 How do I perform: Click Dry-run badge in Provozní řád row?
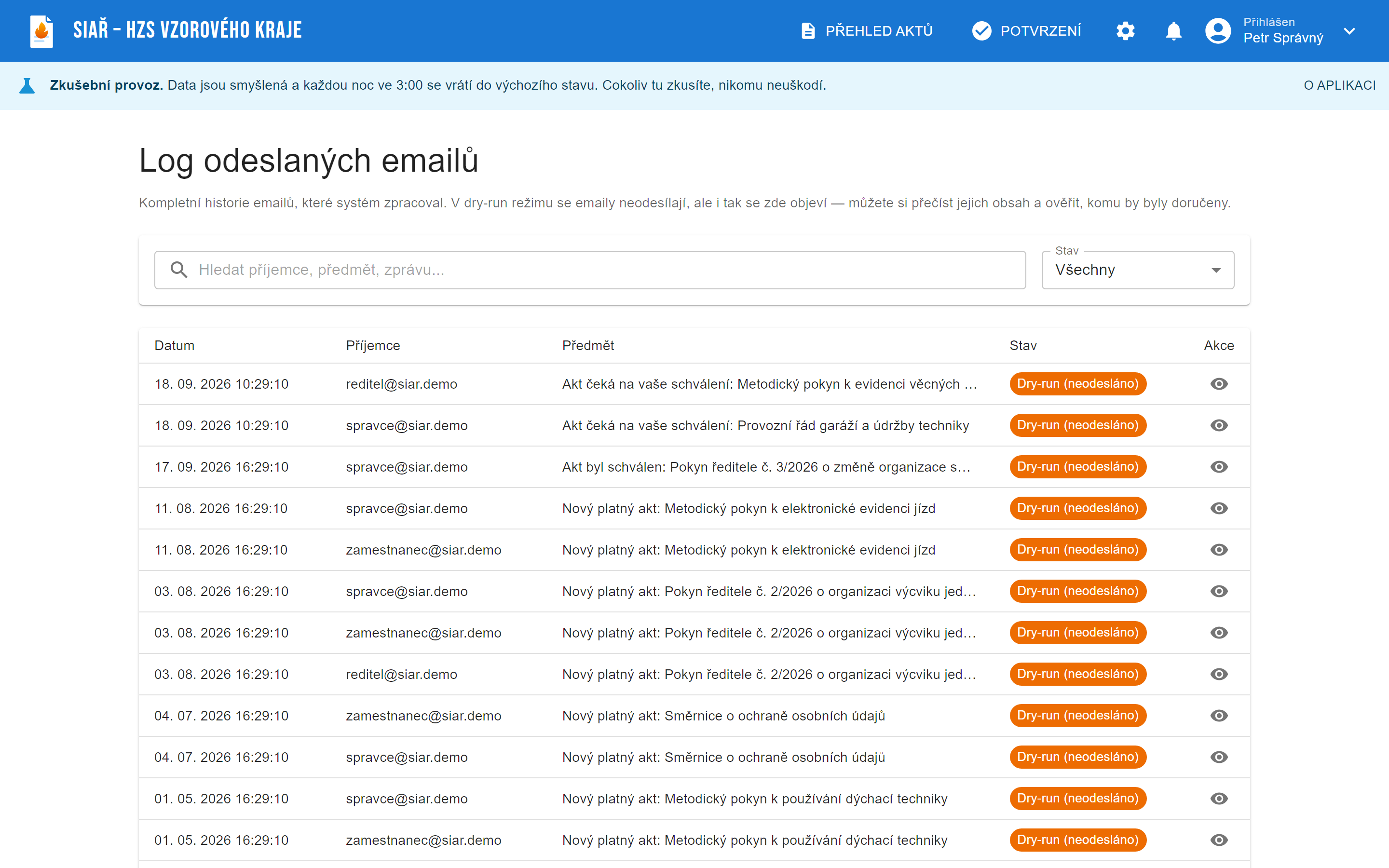[x=1078, y=425]
